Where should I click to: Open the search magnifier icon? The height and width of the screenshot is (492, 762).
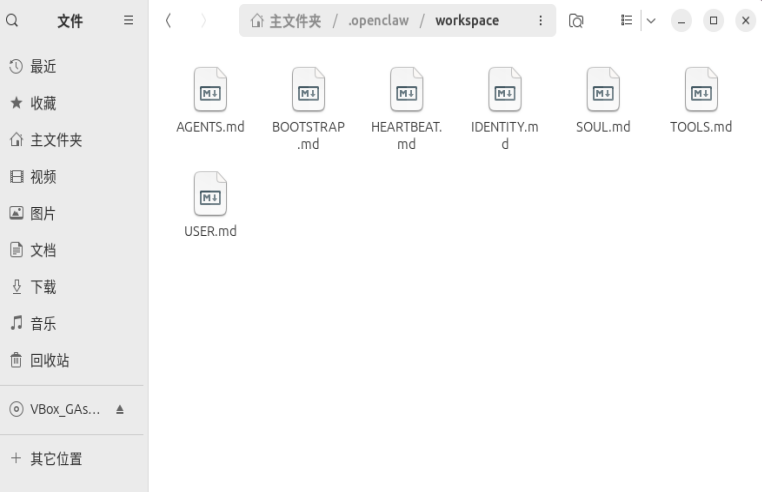coord(12,20)
